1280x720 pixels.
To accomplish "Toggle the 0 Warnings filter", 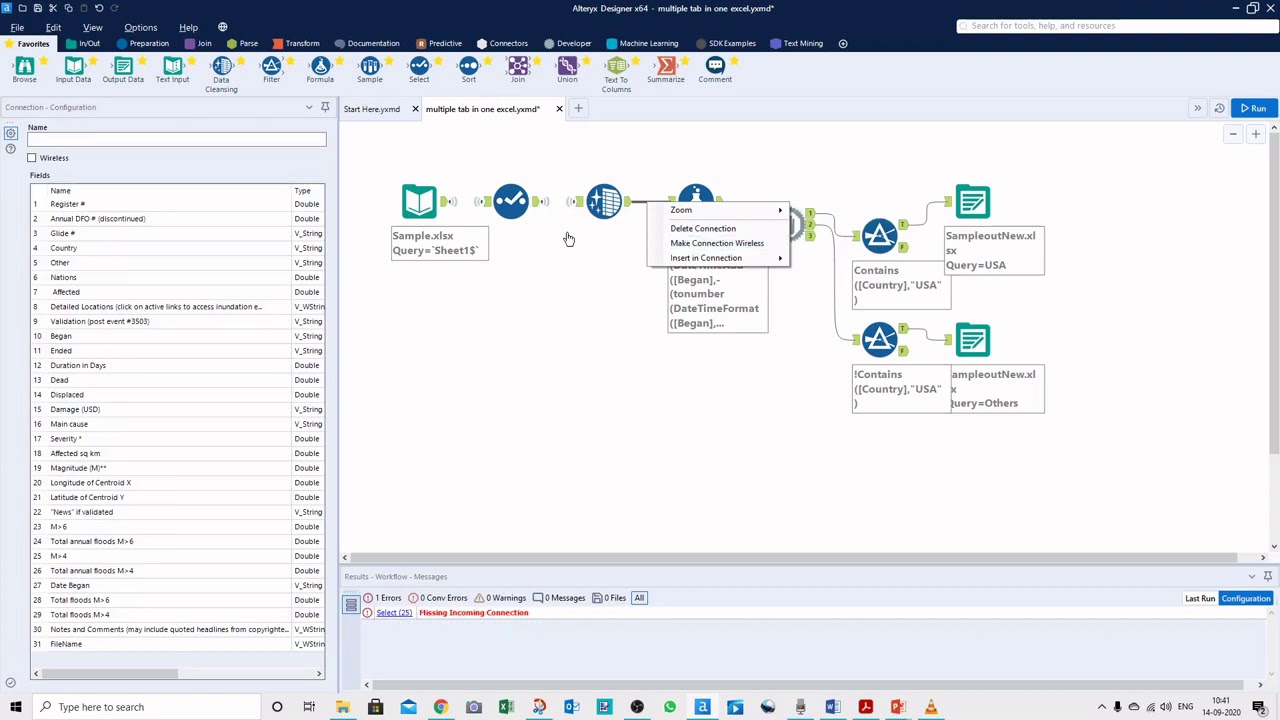I will point(502,598).
